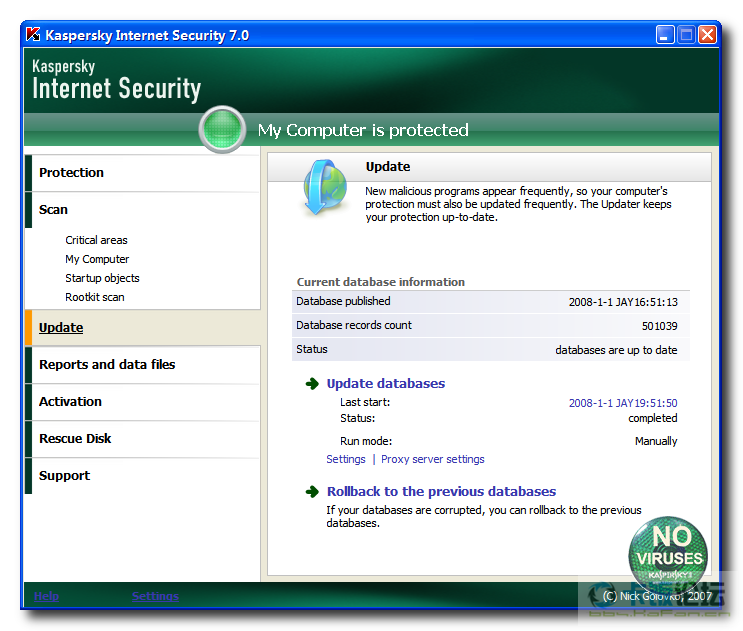
Task: Click the green arrow beside Update databases
Action: [312, 384]
